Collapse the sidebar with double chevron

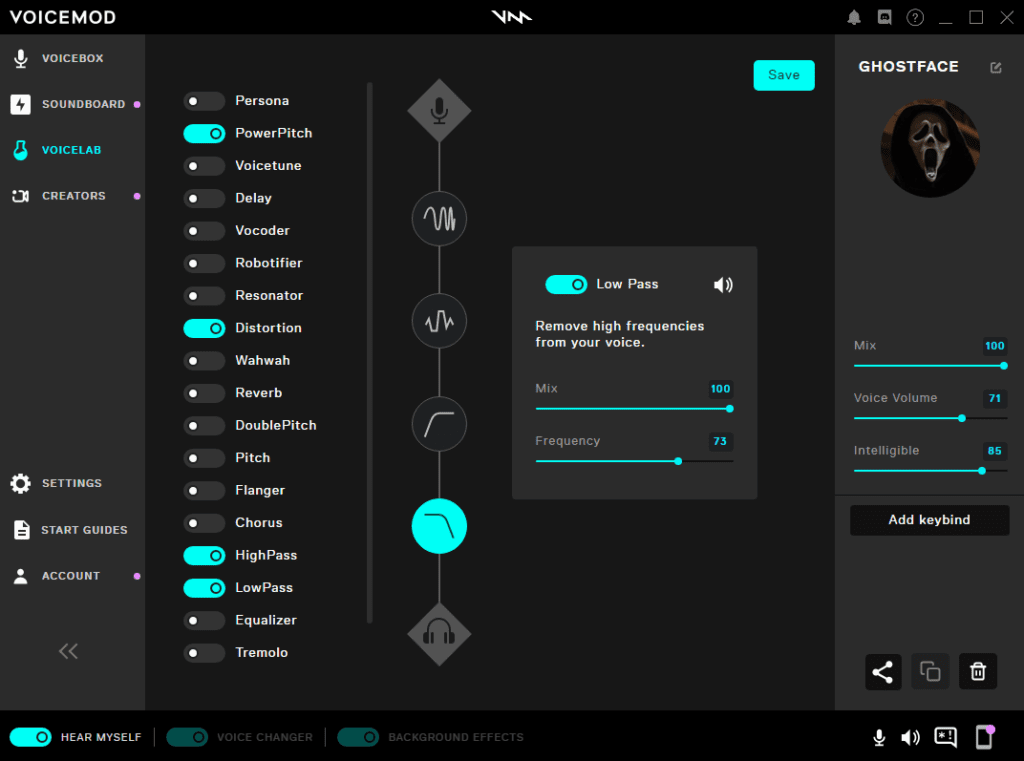click(68, 651)
